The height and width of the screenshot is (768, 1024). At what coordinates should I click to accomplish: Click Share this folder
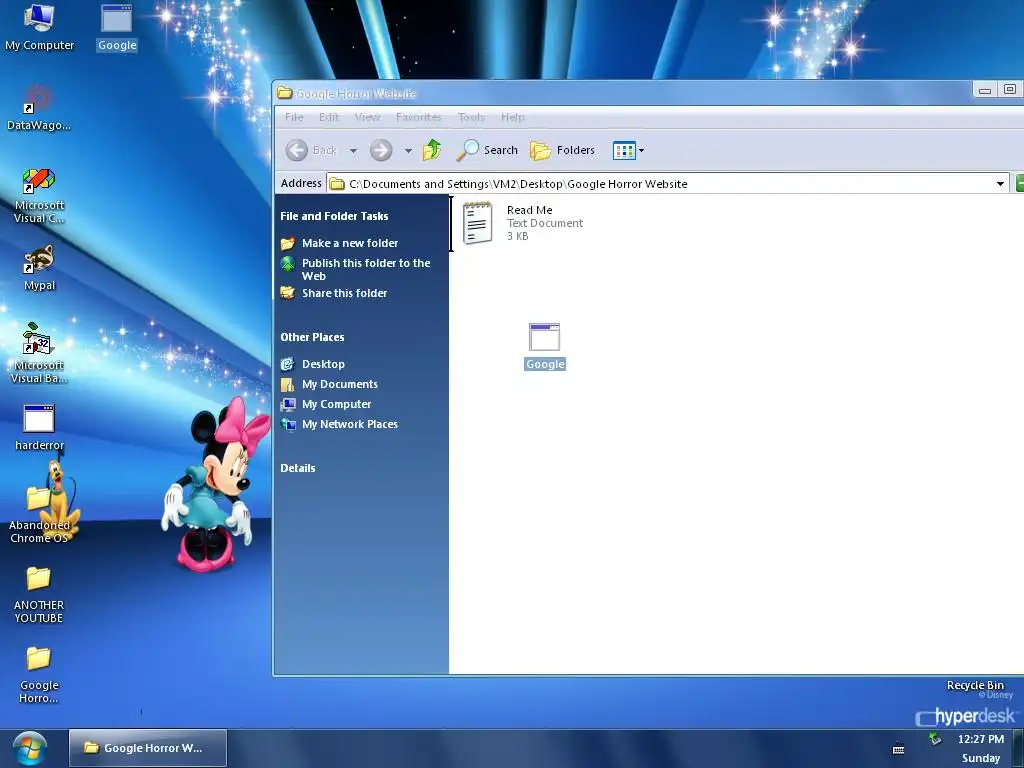click(334, 293)
